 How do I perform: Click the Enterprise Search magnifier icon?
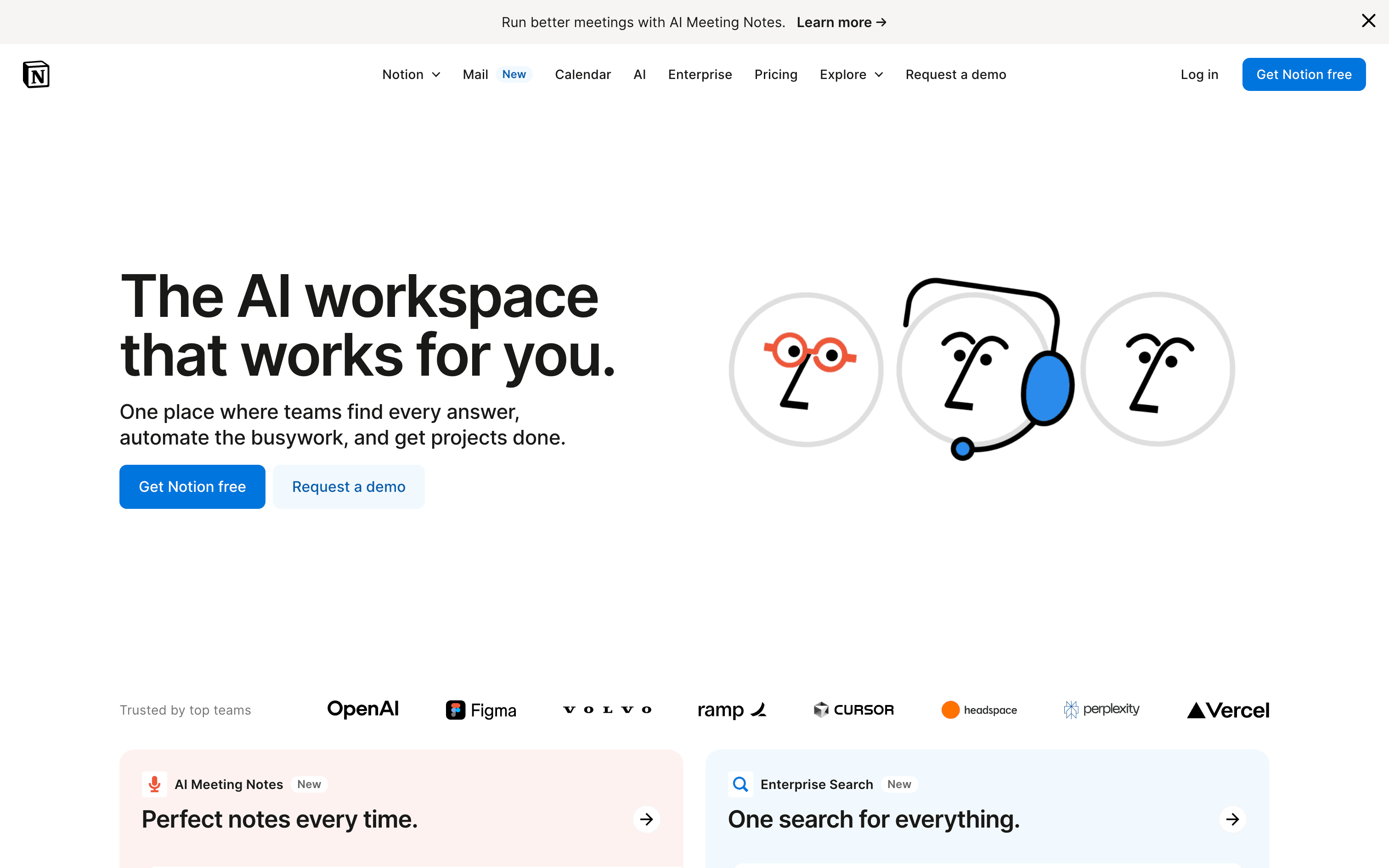740,784
